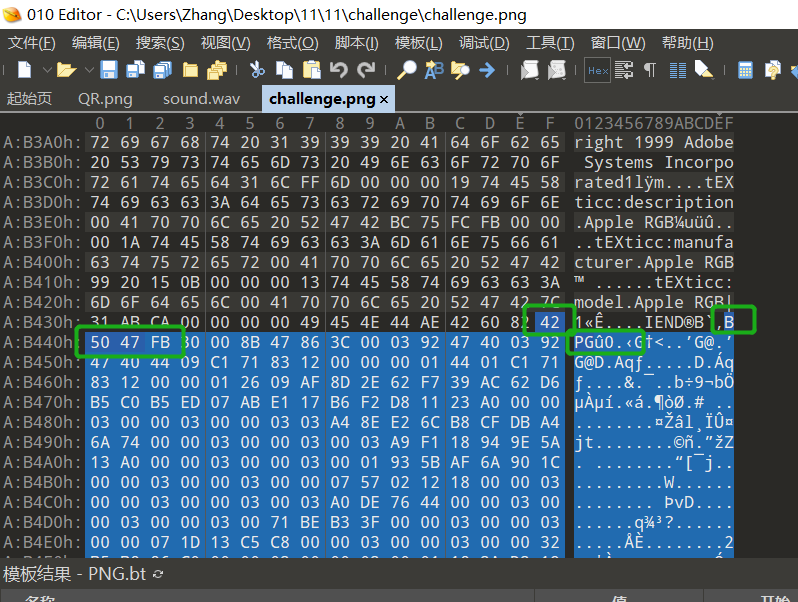This screenshot has width=798, height=602.
Task: Open the 编辑(E) menu
Action: coord(96,43)
